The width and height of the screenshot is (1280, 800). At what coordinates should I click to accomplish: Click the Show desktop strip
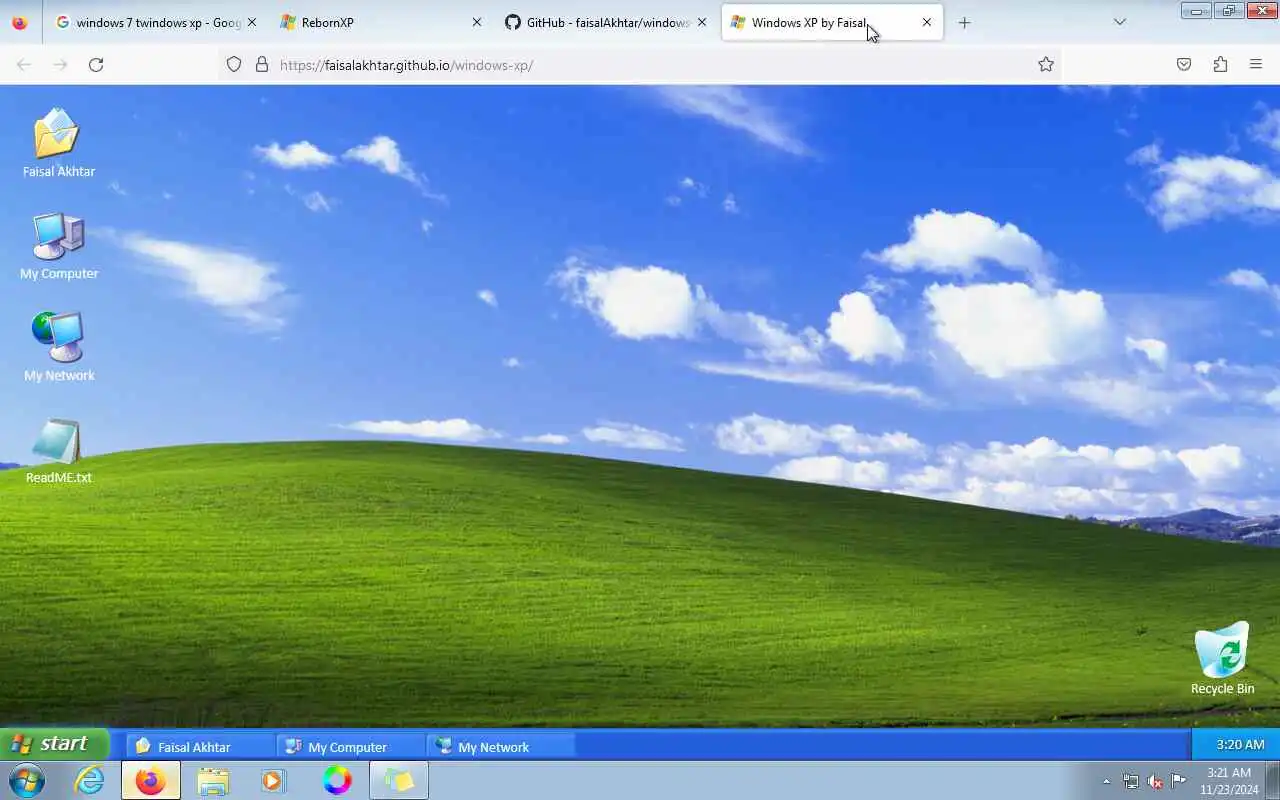click(x=1273, y=780)
